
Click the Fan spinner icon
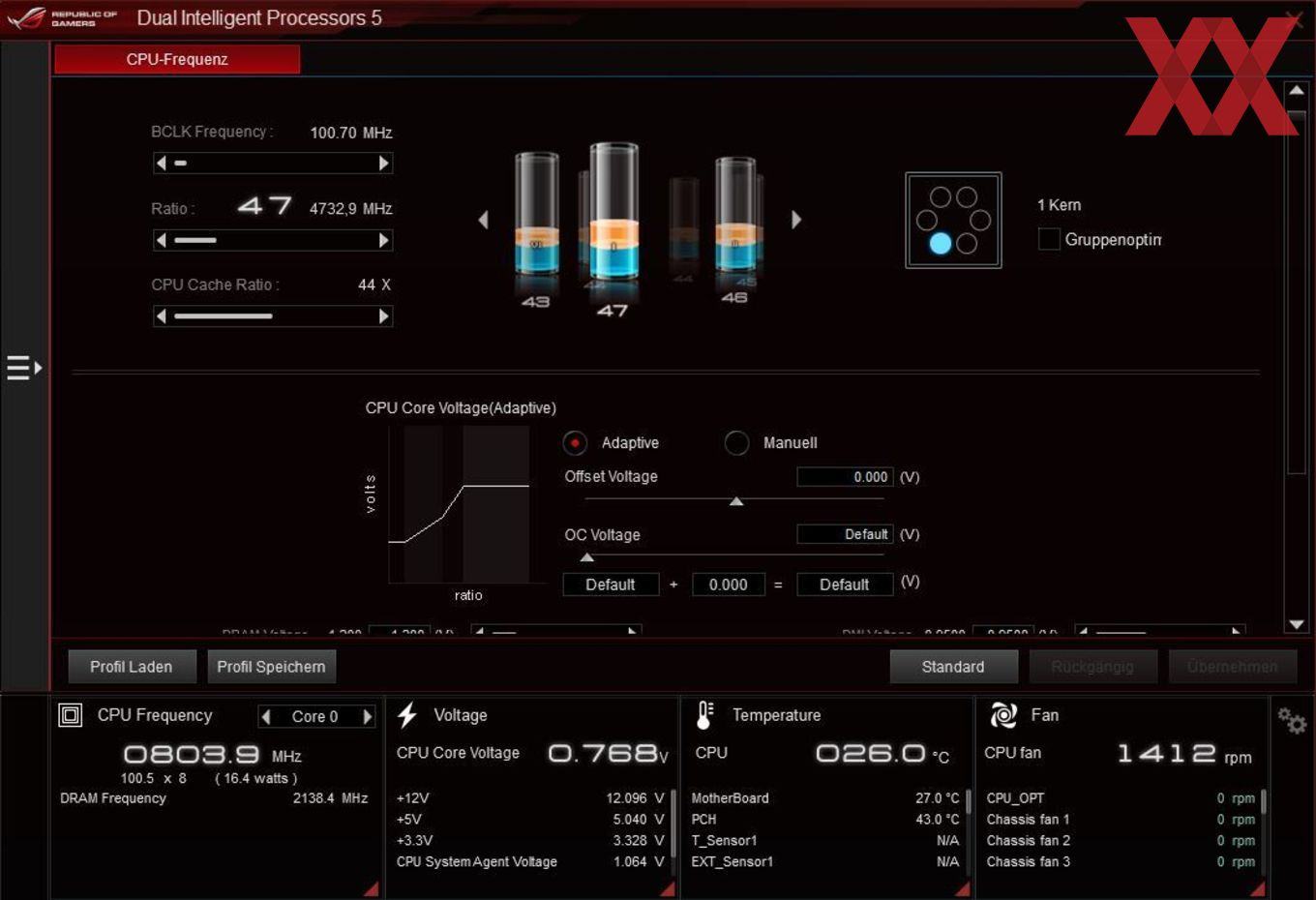[1003, 715]
